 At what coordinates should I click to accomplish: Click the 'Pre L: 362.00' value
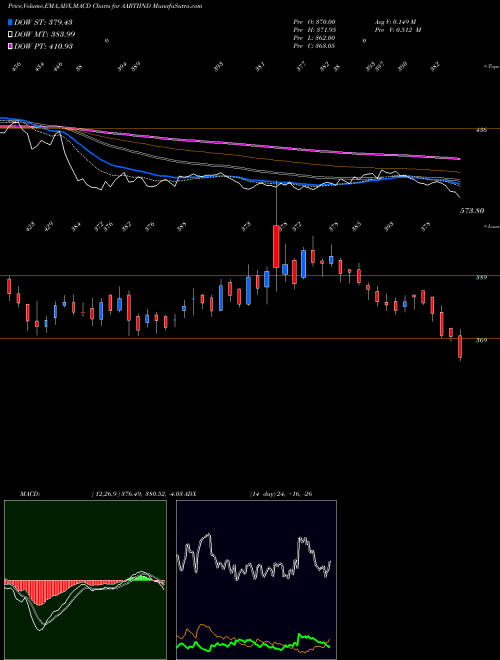click(x=314, y=38)
